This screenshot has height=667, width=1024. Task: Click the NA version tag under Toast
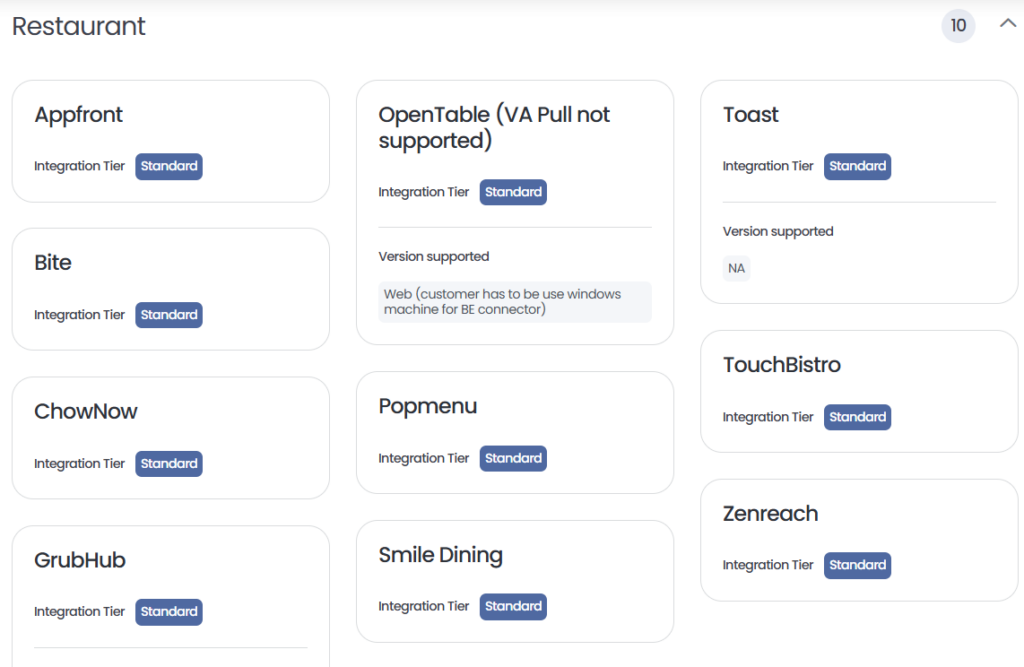click(737, 269)
